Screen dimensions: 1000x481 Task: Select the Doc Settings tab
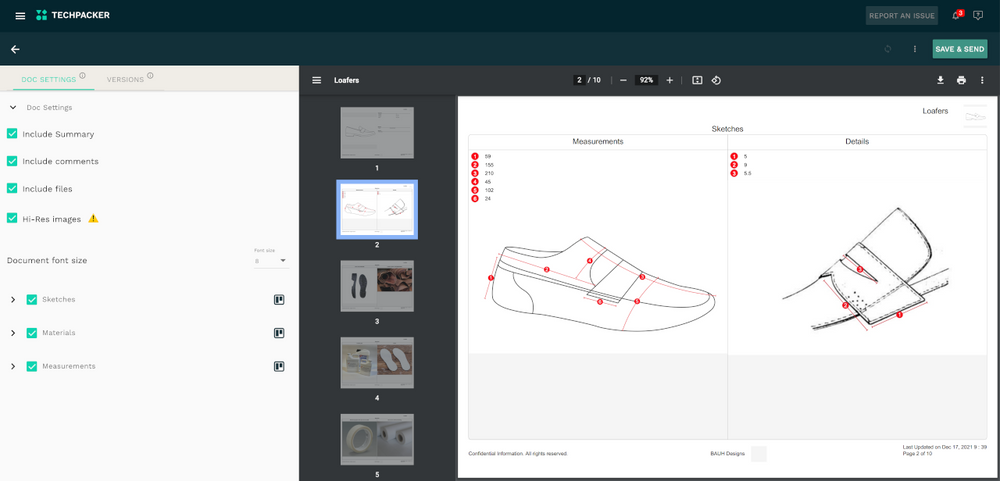pos(49,79)
